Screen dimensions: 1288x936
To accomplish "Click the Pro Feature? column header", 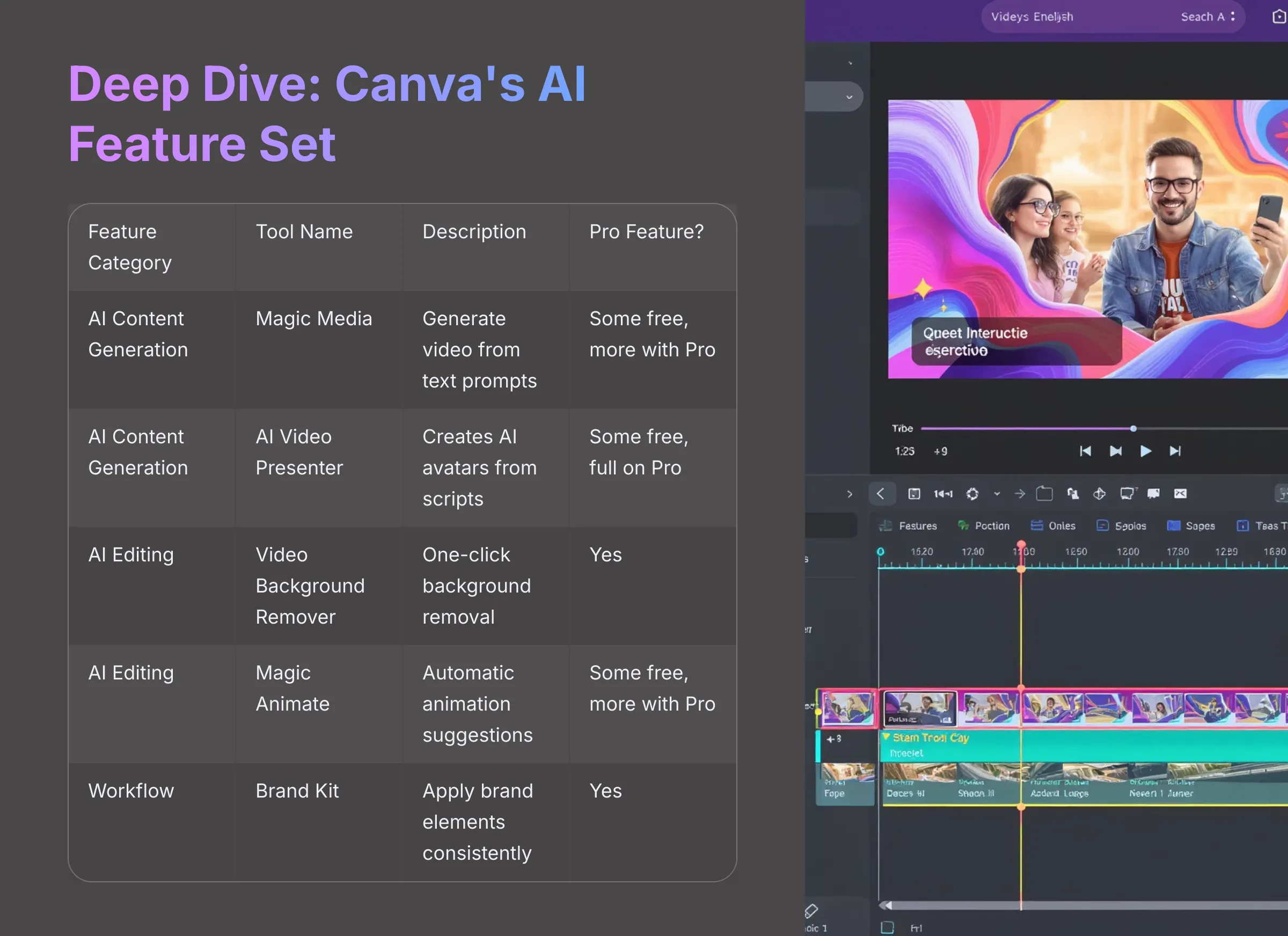I will (653, 247).
